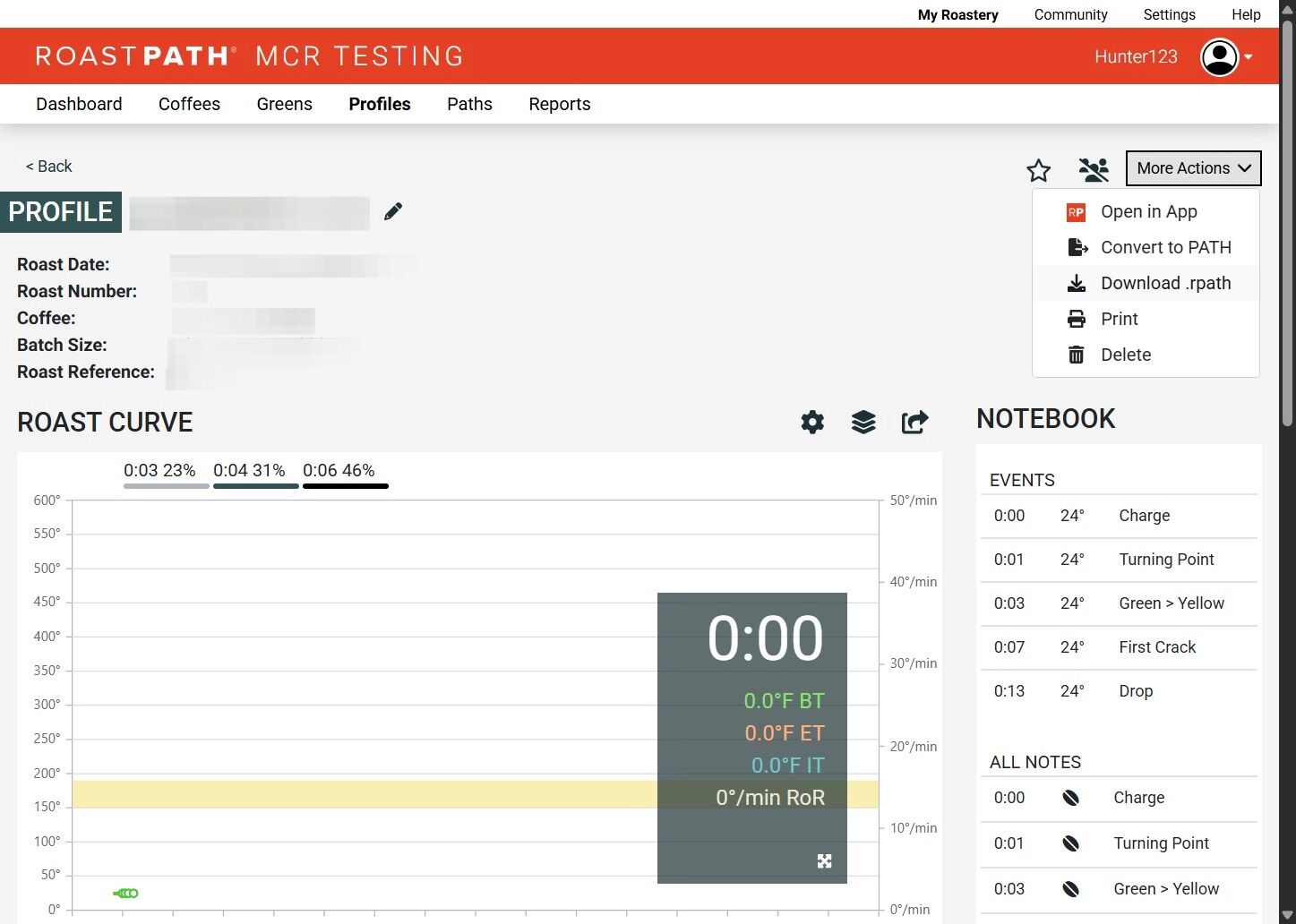
Task: Select the Turning Point event at 0:01
Action: [x=1120, y=560]
